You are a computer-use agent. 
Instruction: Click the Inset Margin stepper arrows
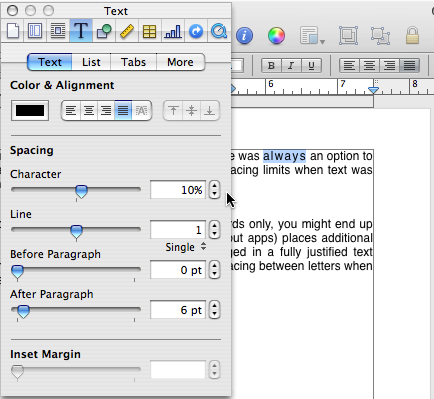214,370
